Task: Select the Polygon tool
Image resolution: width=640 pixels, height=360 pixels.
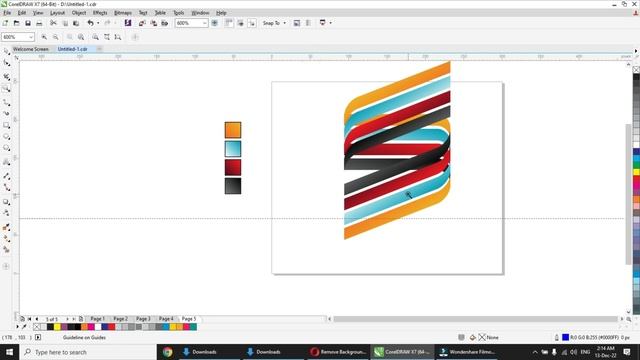Action: coord(7,148)
